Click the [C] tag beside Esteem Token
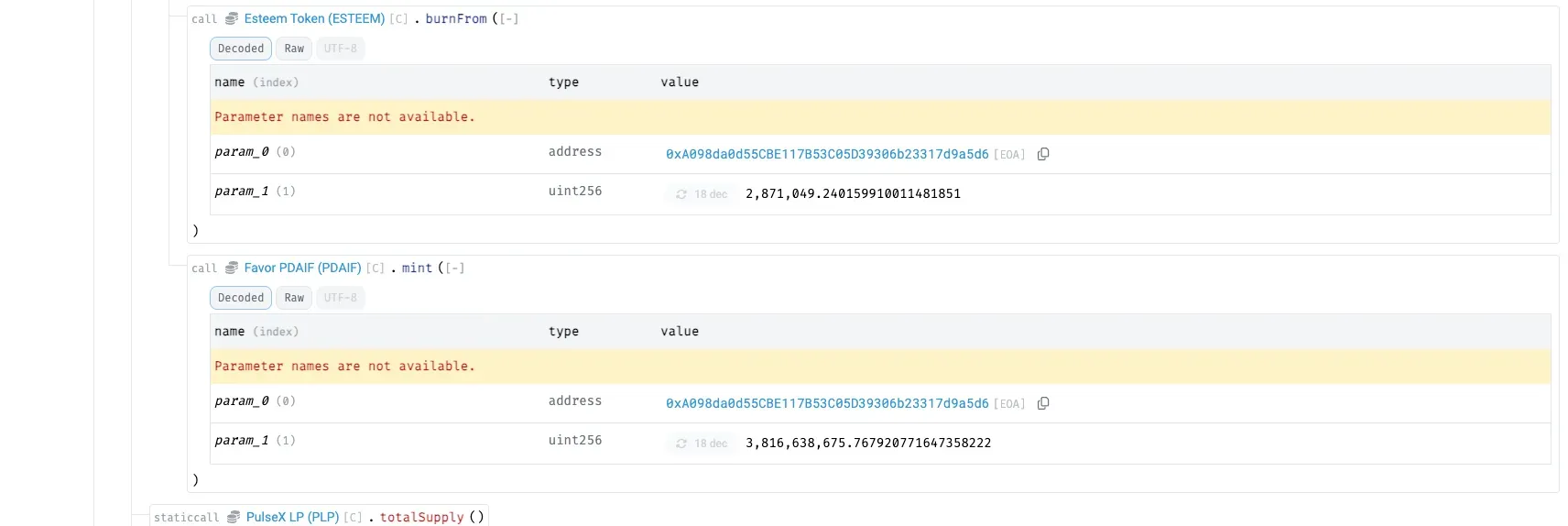1568x526 pixels. [x=398, y=18]
